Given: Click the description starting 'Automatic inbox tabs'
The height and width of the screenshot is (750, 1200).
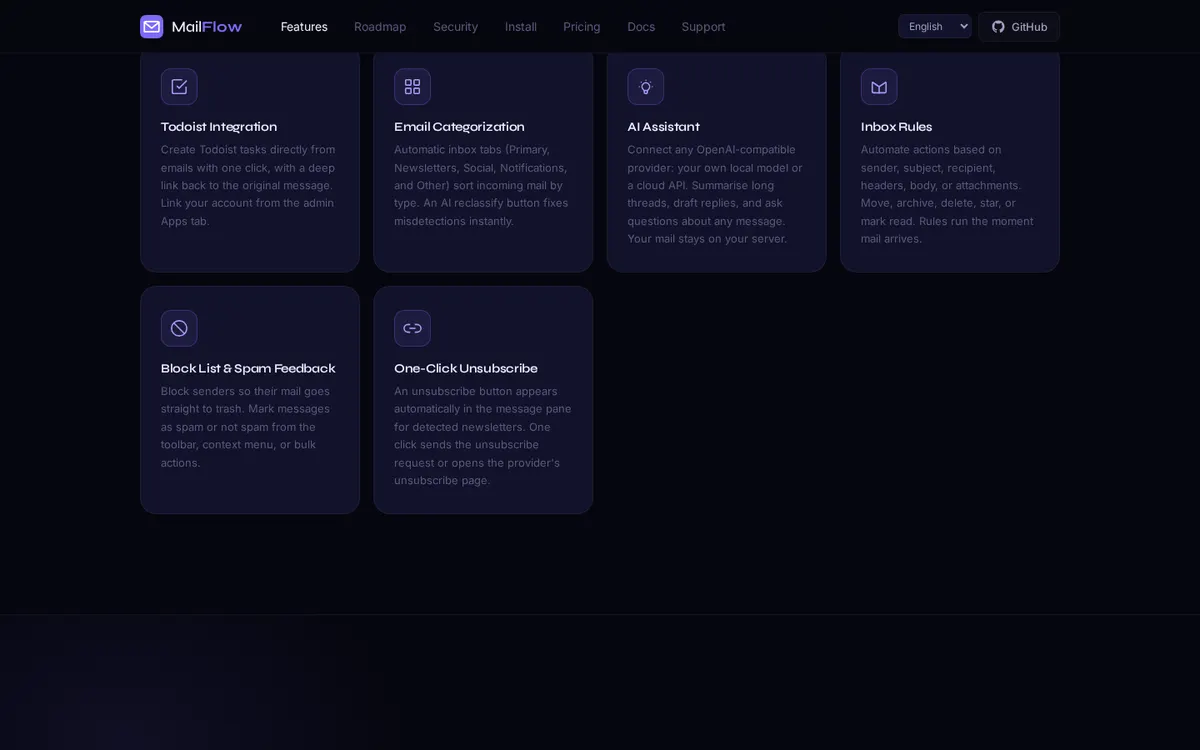Looking at the screenshot, I should (x=481, y=185).
